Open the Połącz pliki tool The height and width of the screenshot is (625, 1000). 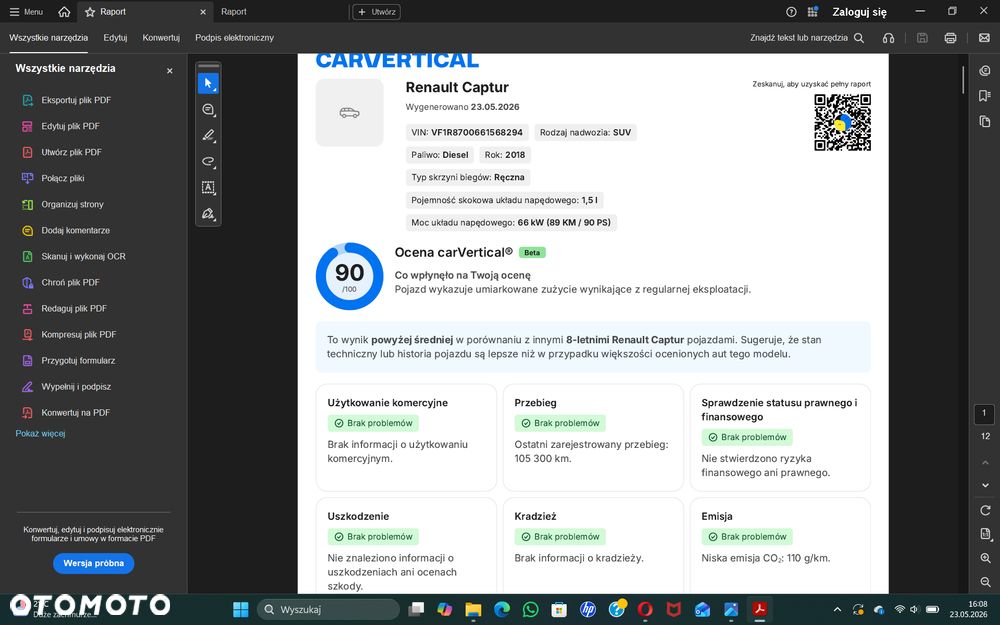point(53,179)
